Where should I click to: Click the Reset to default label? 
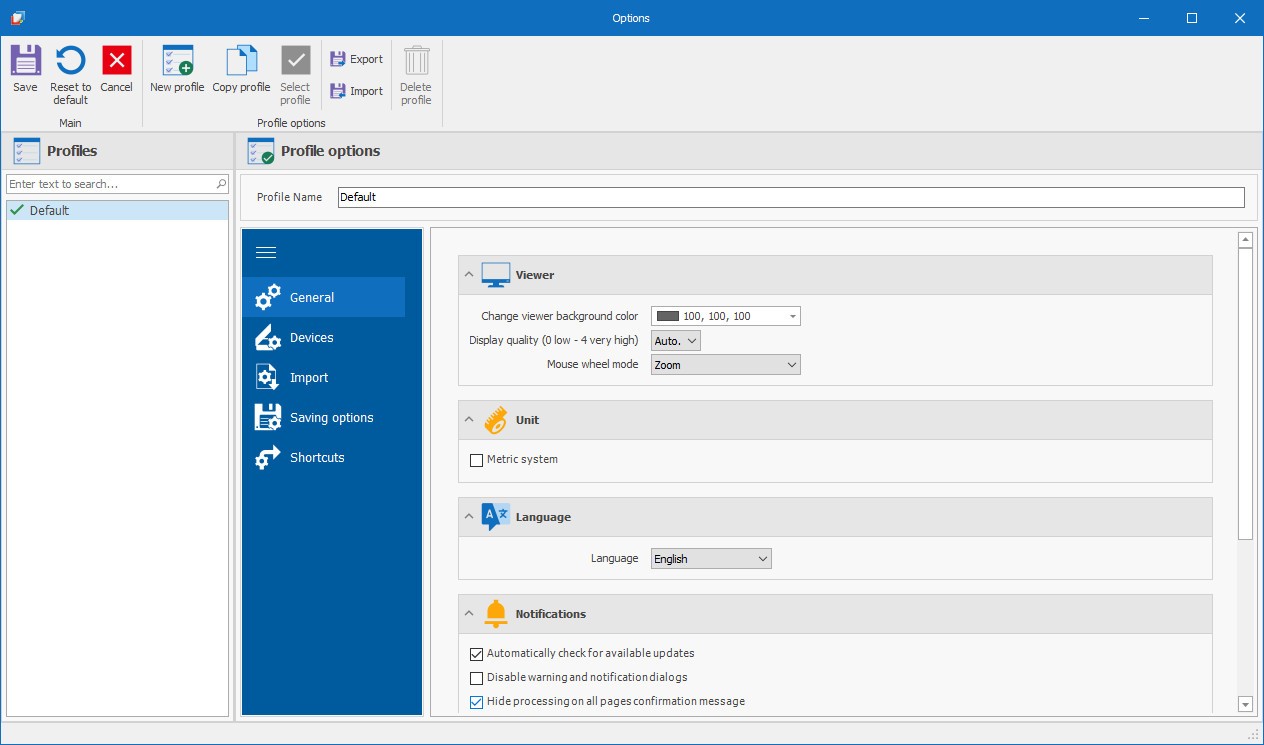[71, 93]
